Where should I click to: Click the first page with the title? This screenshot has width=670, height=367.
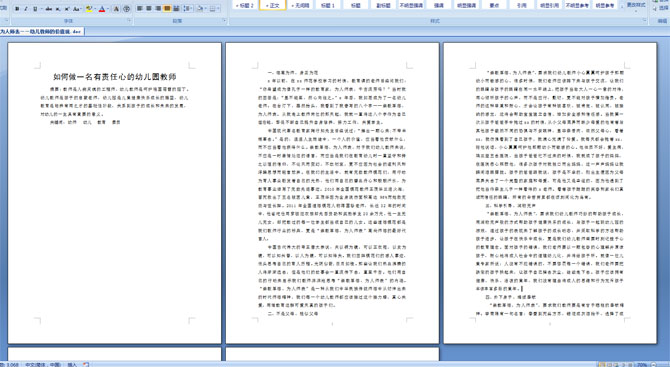click(x=115, y=193)
